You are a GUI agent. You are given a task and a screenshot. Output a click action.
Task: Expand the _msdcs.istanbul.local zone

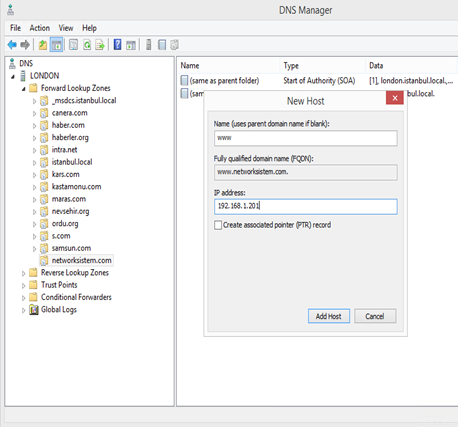point(34,101)
